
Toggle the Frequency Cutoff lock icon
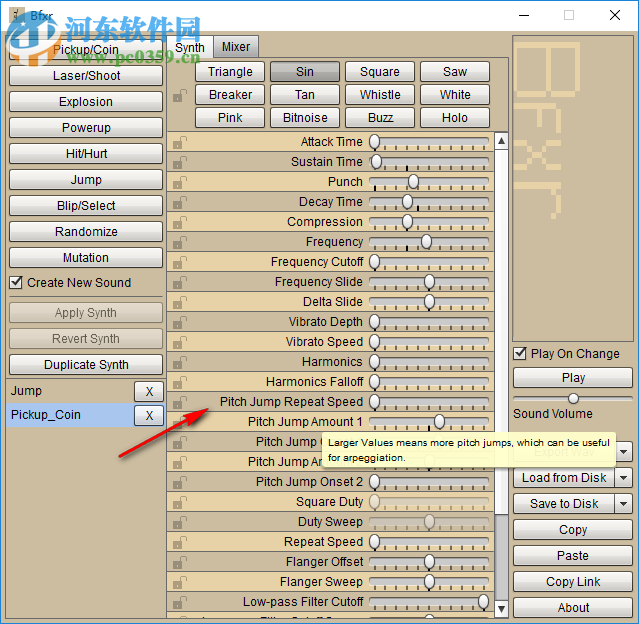click(180, 262)
